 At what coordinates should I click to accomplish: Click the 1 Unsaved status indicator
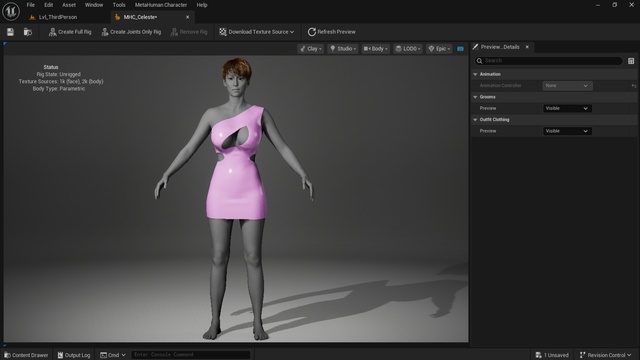click(x=552, y=355)
